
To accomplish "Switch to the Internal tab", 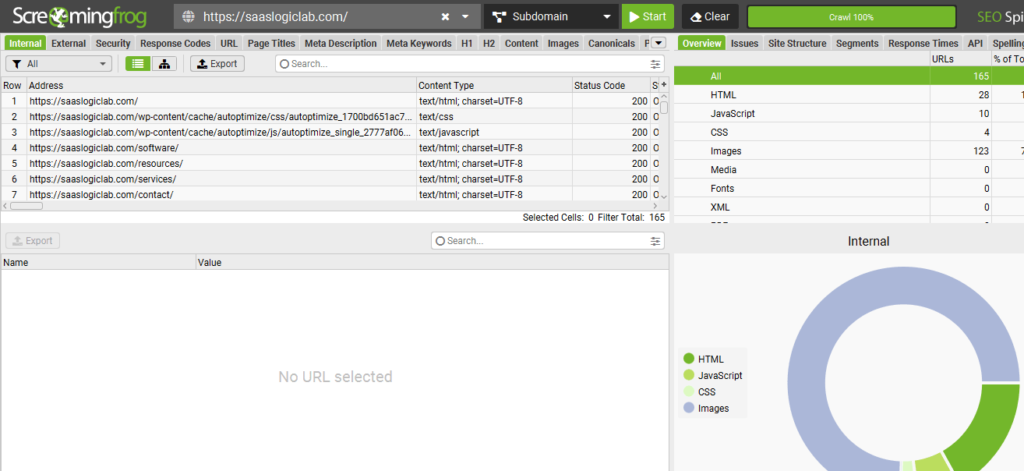I will pos(25,43).
